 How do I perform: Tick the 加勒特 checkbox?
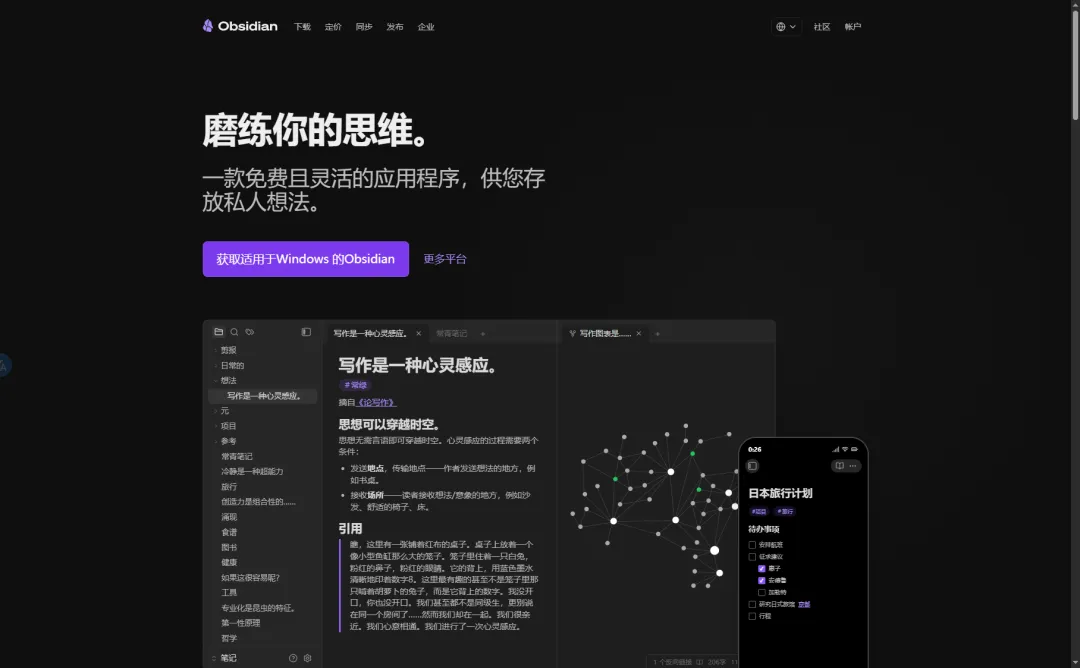[x=762, y=592]
